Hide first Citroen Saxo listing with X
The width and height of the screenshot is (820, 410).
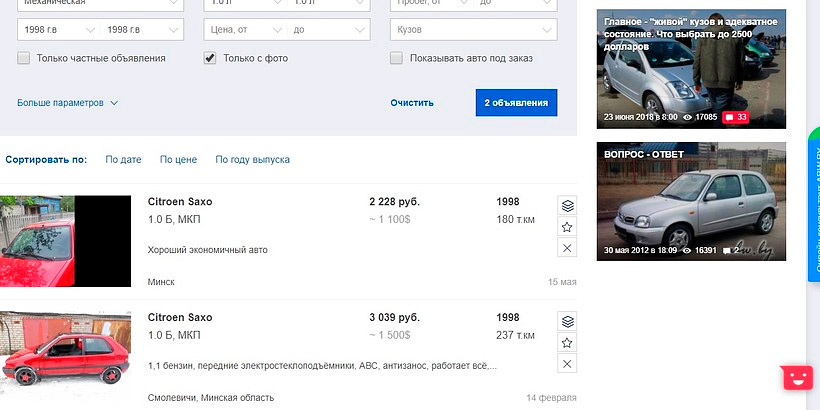tap(567, 247)
